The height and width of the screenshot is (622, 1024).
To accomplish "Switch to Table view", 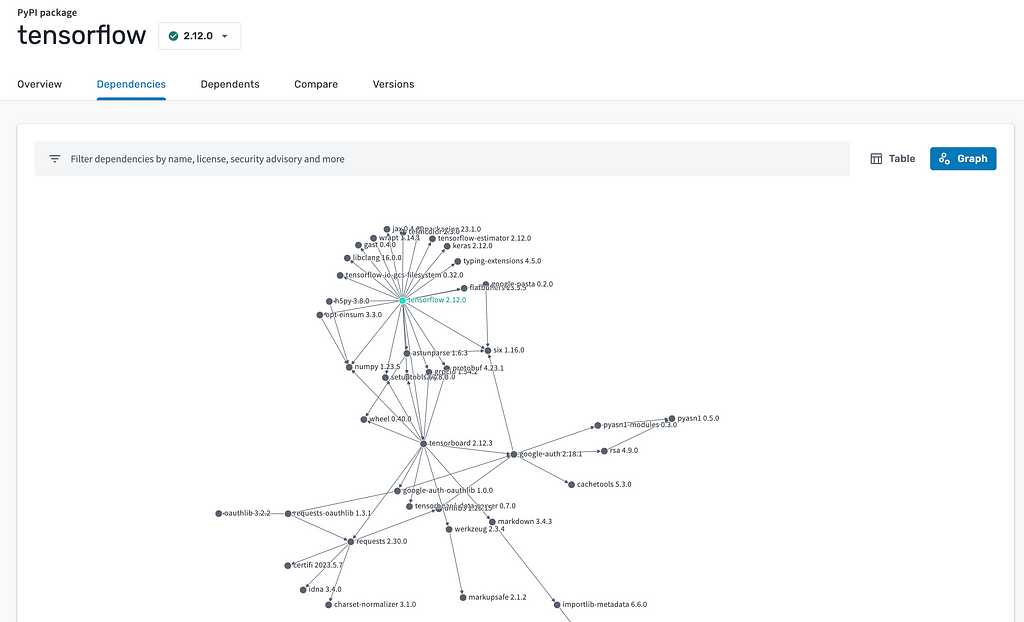I will point(893,159).
